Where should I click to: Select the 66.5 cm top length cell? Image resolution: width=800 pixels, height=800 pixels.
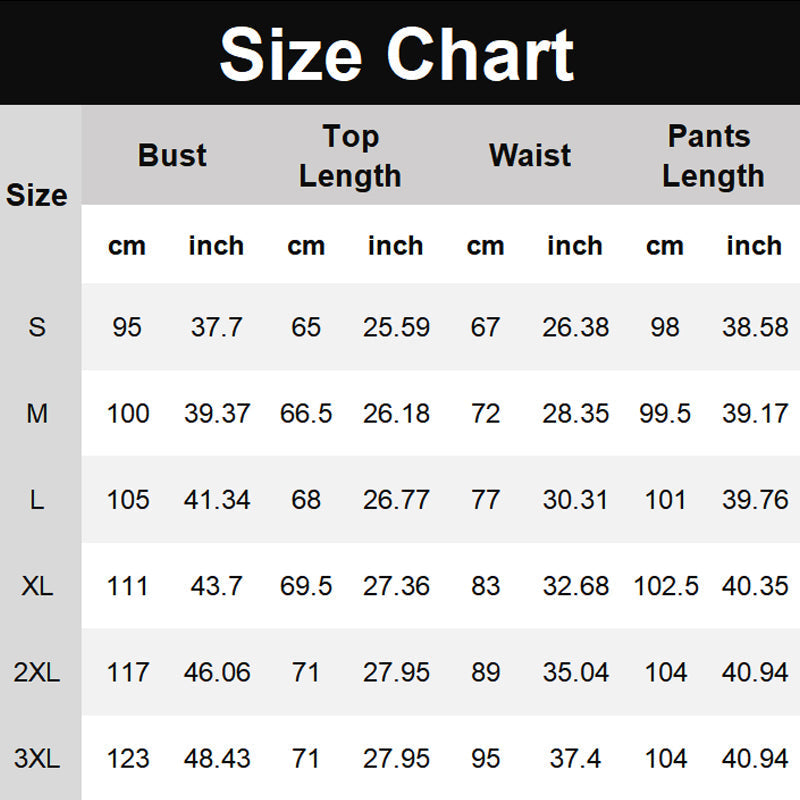(x=306, y=413)
